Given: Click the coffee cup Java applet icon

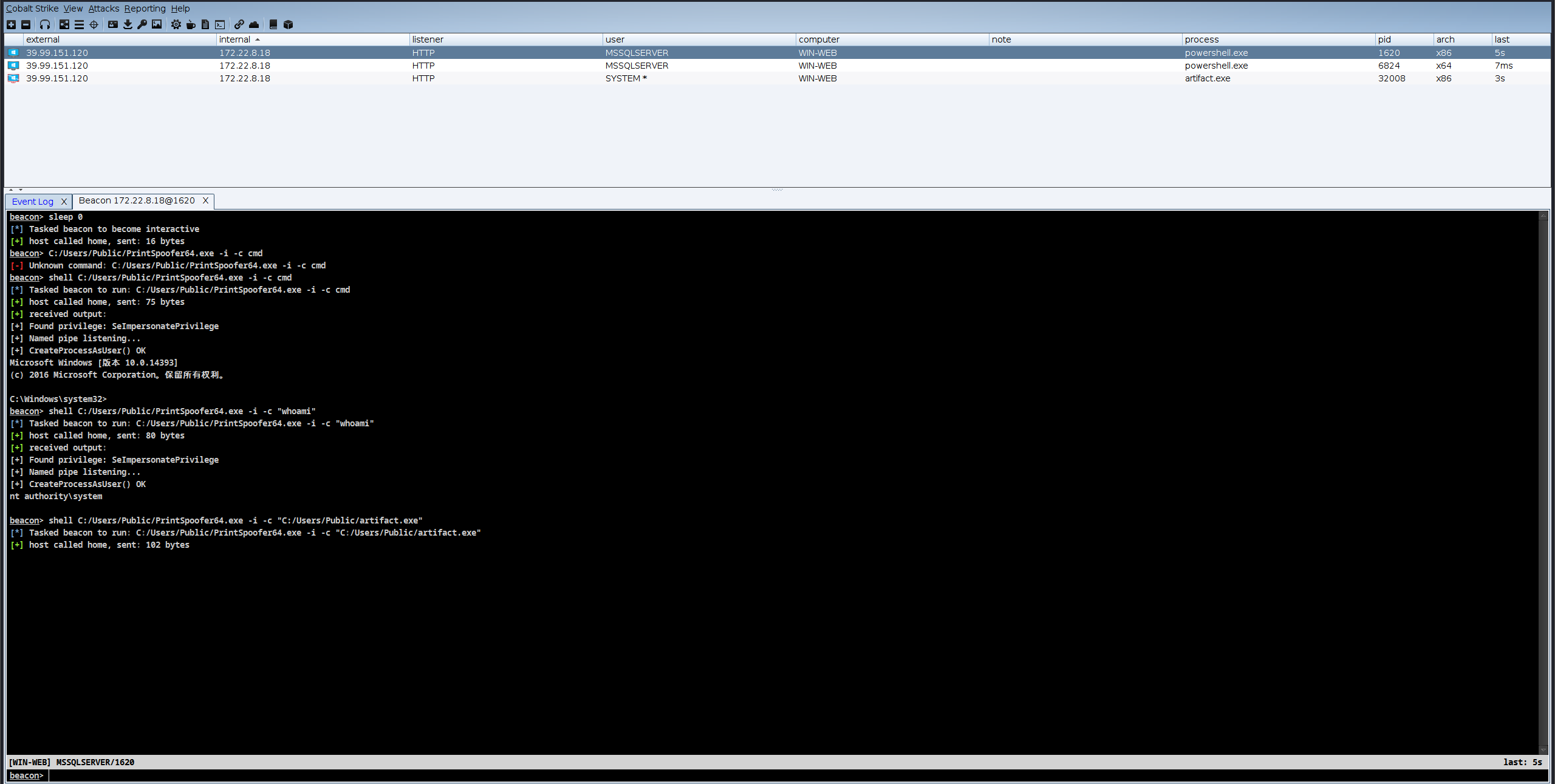Looking at the screenshot, I should (191, 24).
